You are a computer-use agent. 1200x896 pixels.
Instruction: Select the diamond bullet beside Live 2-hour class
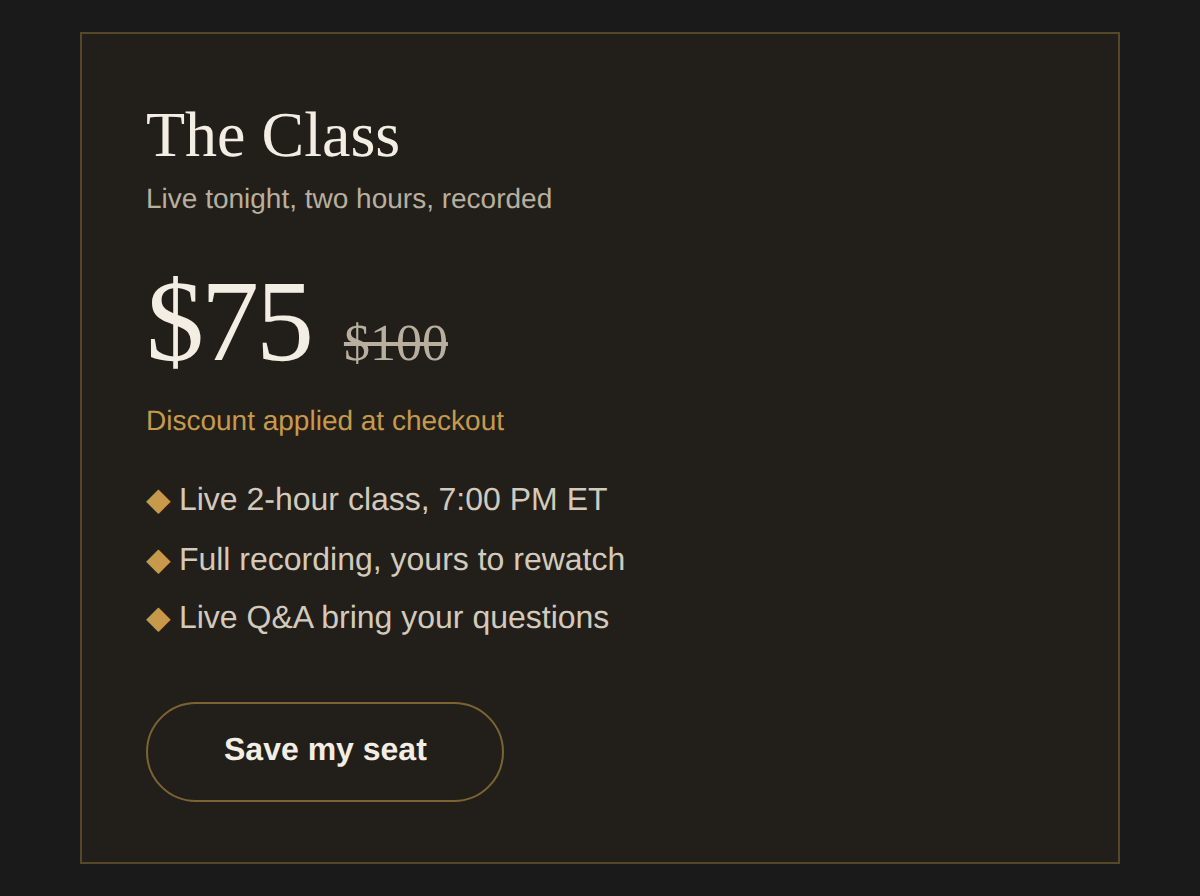coord(158,500)
